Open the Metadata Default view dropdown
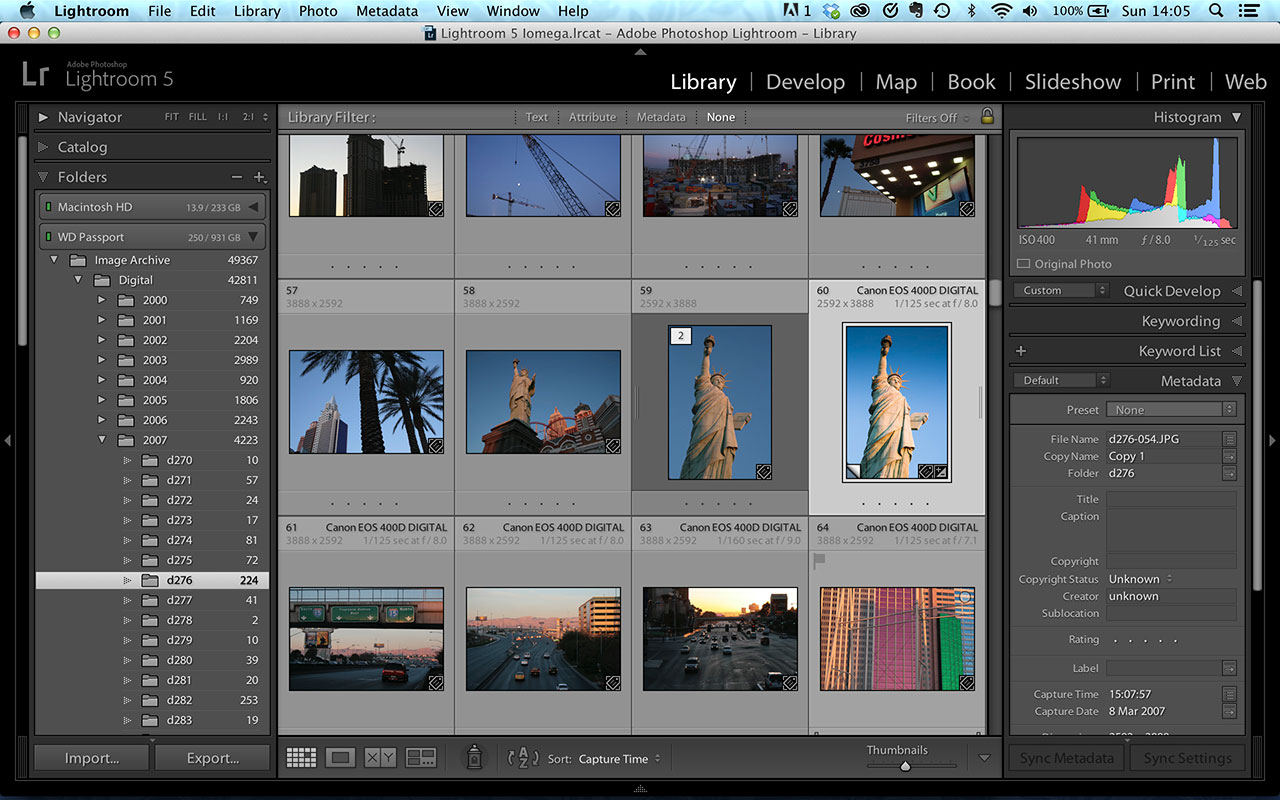1280x800 pixels. tap(1060, 380)
